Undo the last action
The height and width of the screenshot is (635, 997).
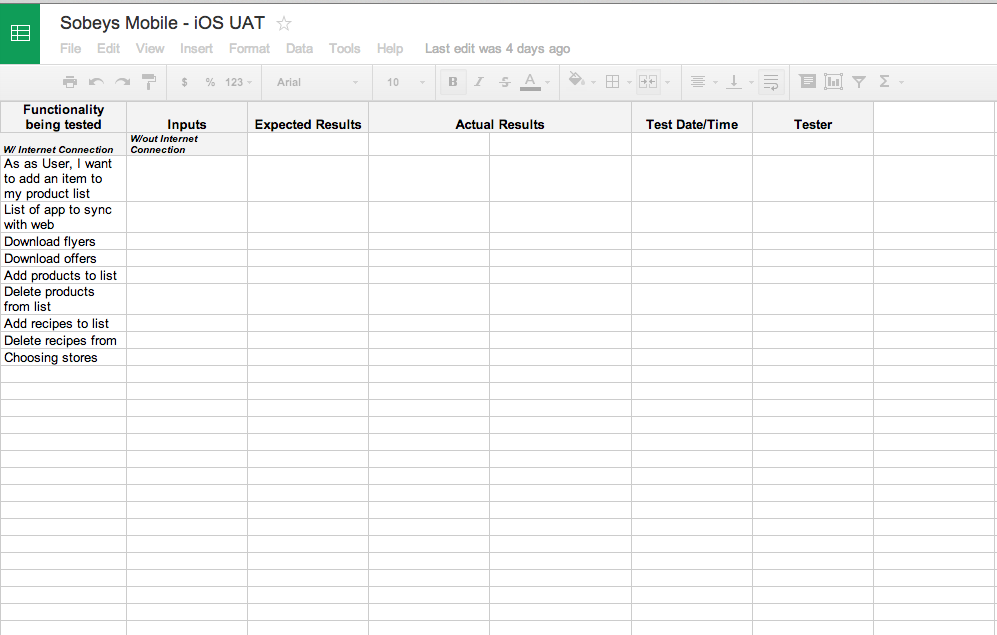(96, 82)
